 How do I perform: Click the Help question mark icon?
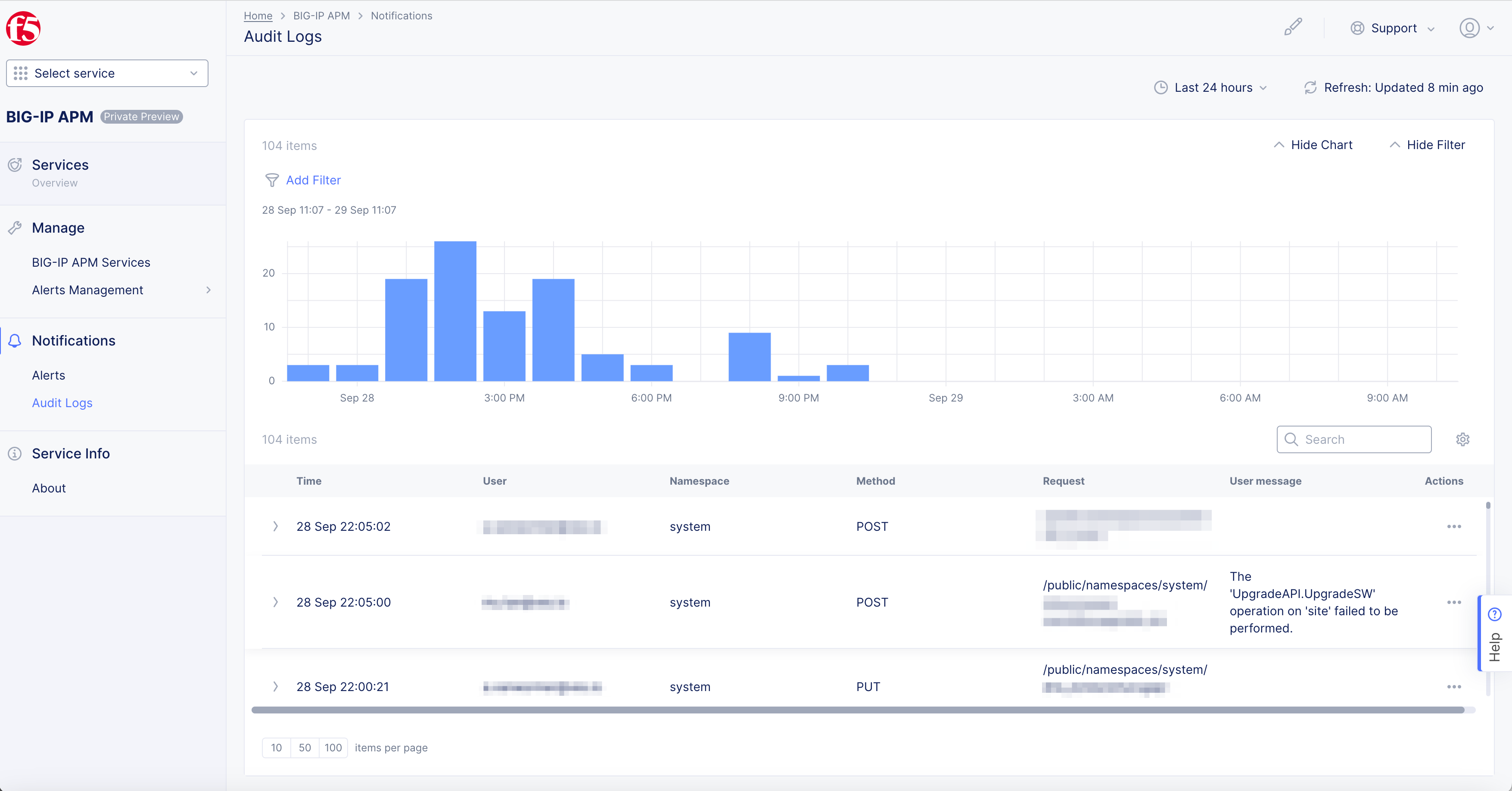pos(1494,614)
